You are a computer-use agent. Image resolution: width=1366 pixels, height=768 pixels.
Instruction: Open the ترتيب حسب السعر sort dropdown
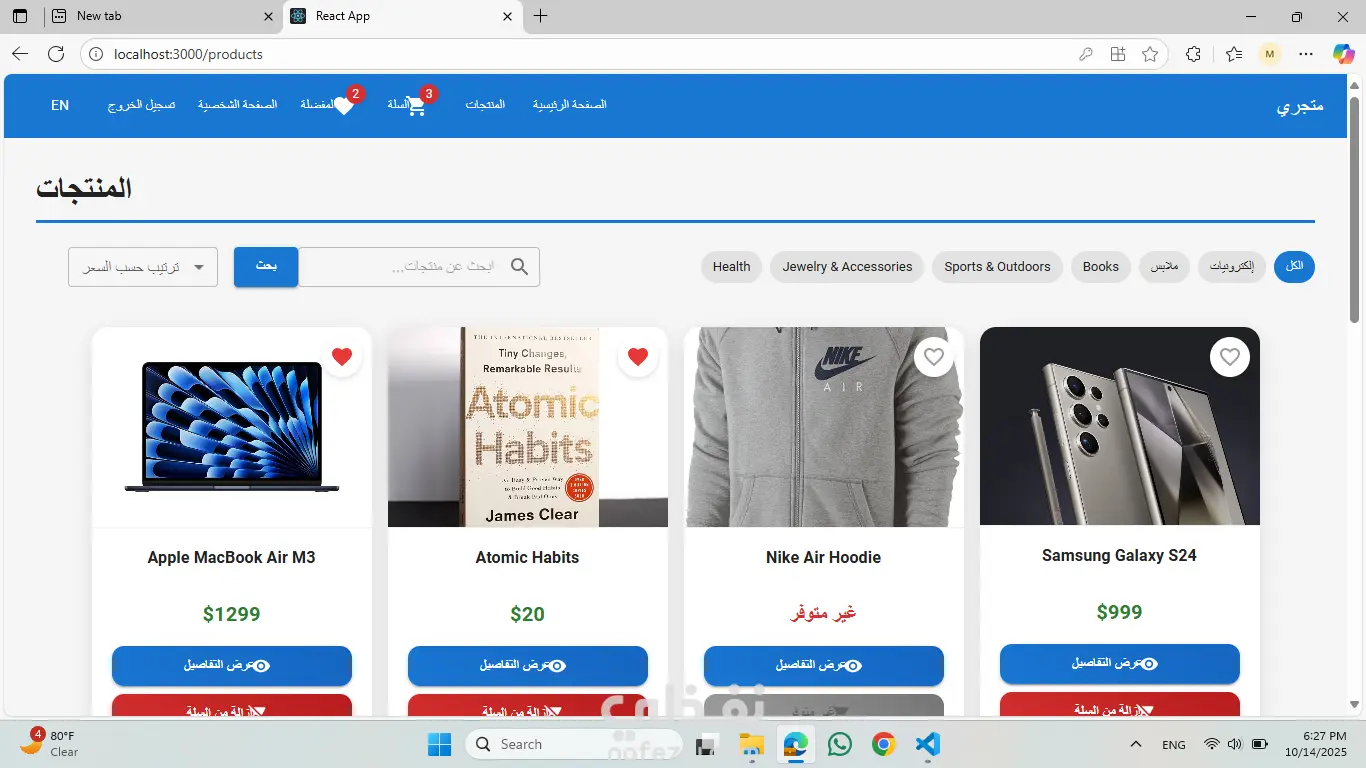[x=143, y=267]
